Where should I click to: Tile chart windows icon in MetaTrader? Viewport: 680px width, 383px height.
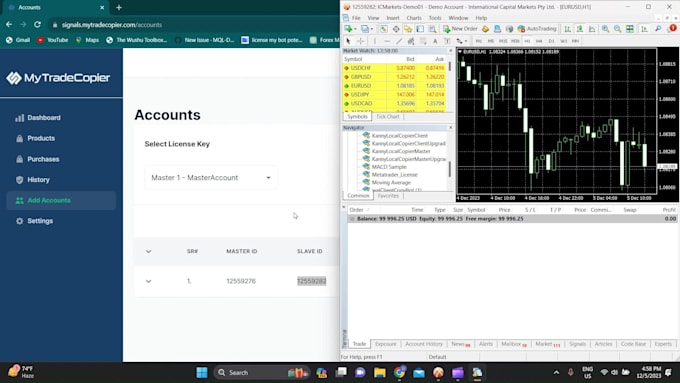coord(630,29)
